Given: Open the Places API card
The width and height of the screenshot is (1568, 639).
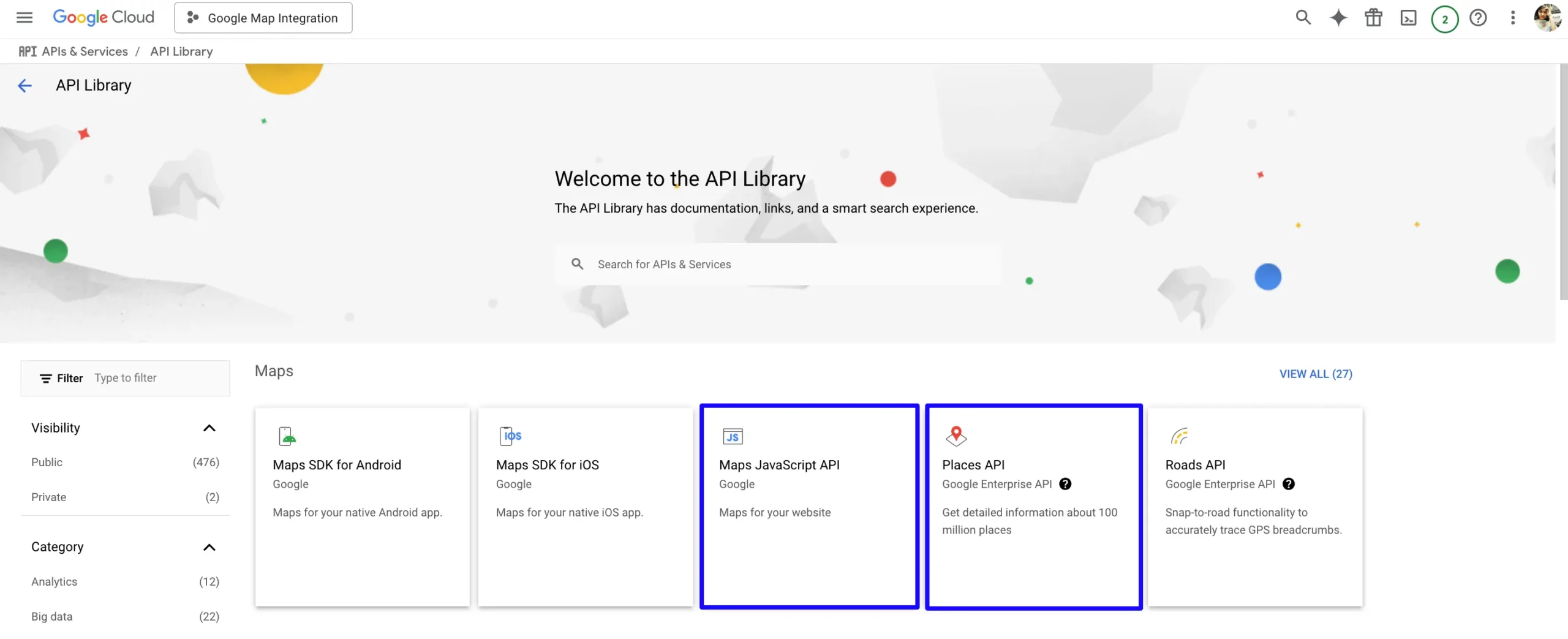Looking at the screenshot, I should (x=1034, y=507).
